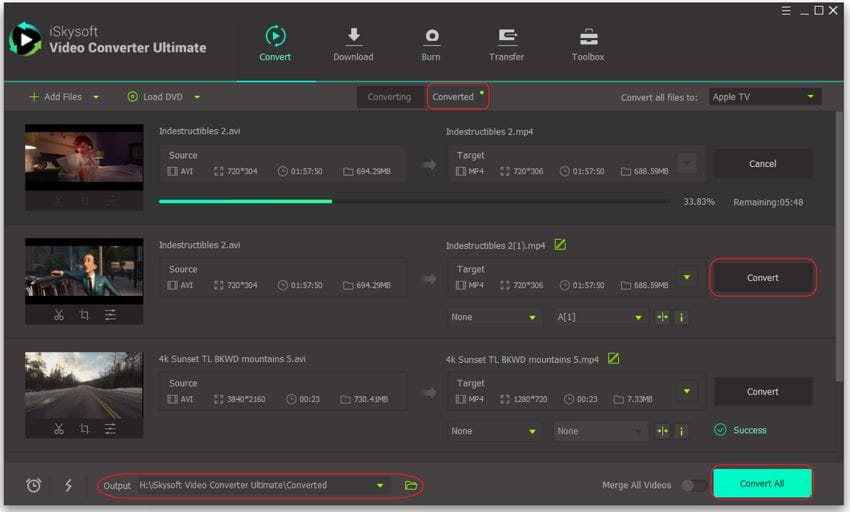Open the output folder icon
This screenshot has width=850, height=512.
pyautogui.click(x=411, y=485)
